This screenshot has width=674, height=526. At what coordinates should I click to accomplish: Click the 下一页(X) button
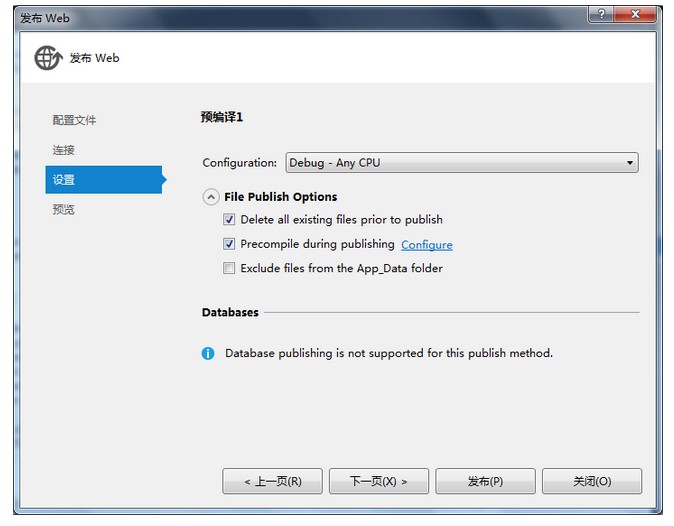379,481
